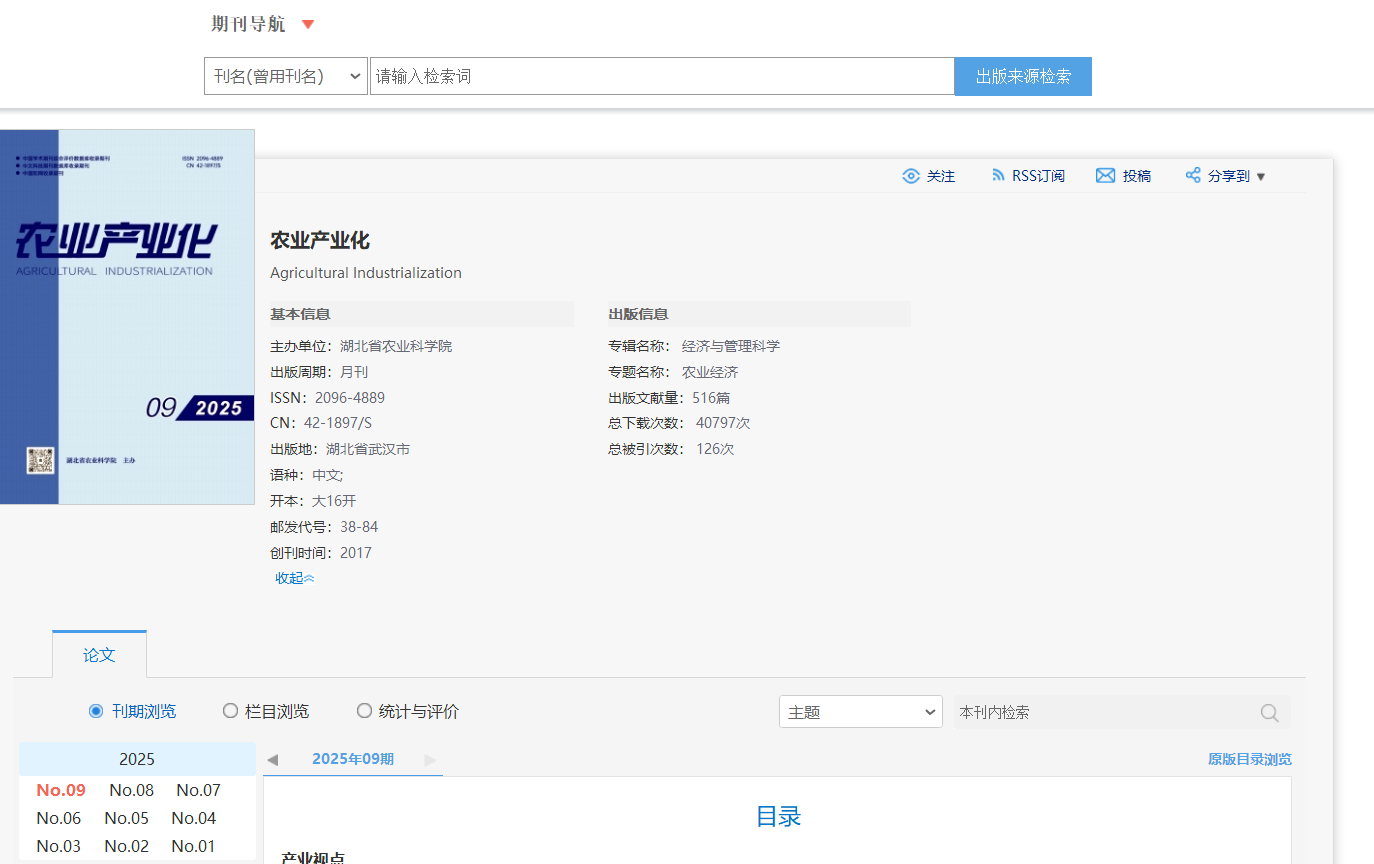Switch to the 论文 tab
1374x864 pixels.
pyautogui.click(x=99, y=655)
